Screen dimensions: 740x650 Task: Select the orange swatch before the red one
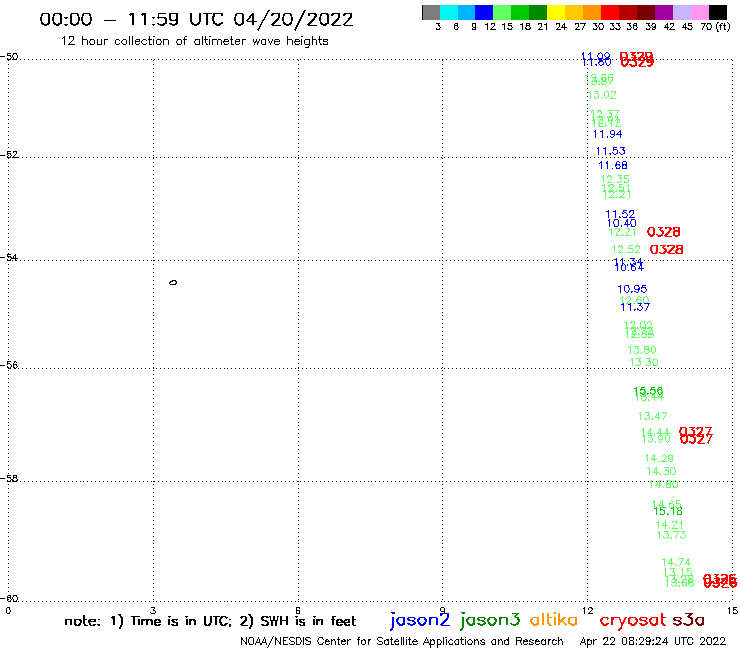click(x=592, y=12)
